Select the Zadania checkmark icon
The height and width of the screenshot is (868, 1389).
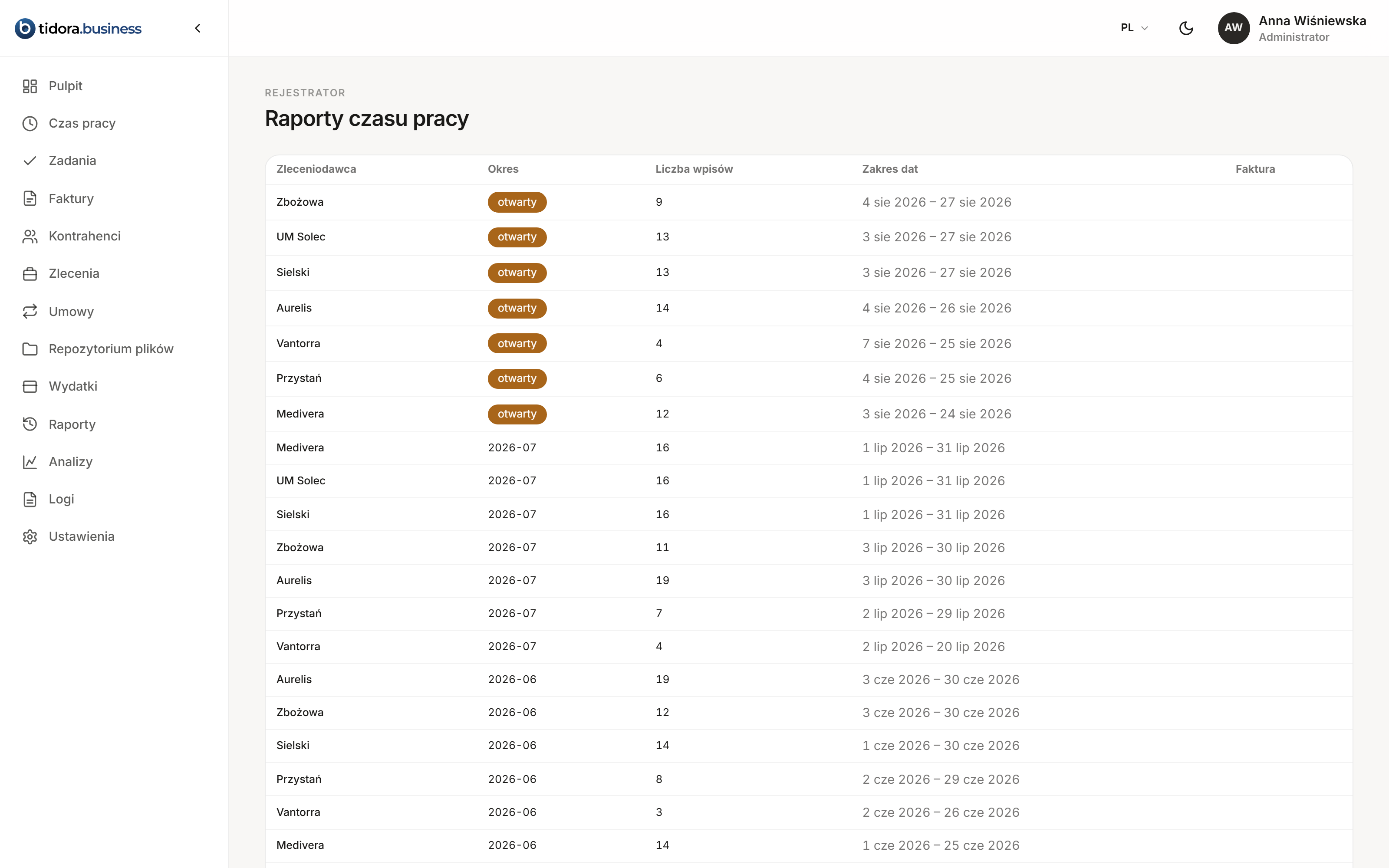click(x=30, y=161)
